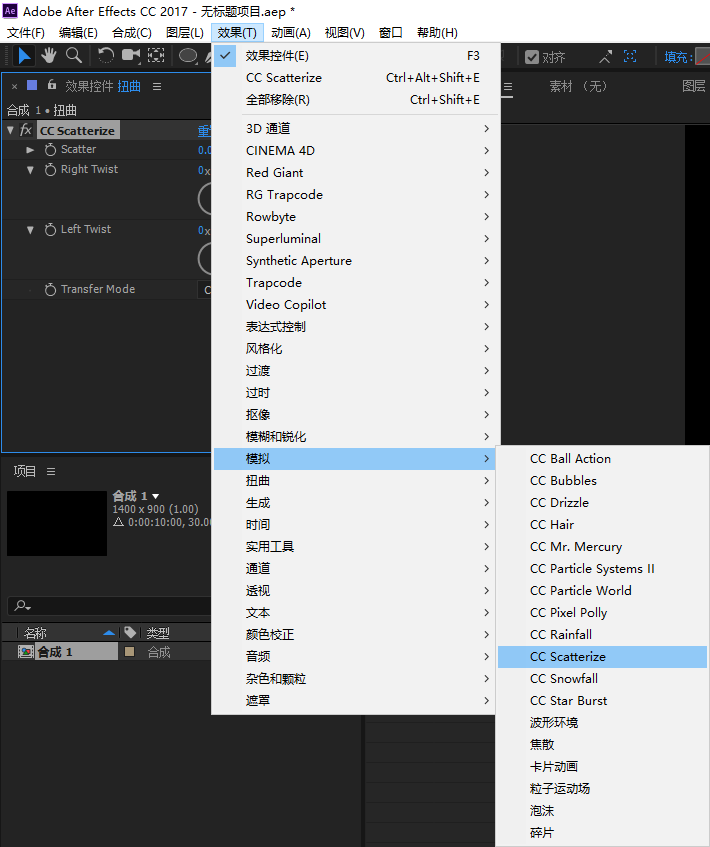This screenshot has width=710, height=847.
Task: Click the search magnifier in project panel
Action: pyautogui.click(x=22, y=606)
